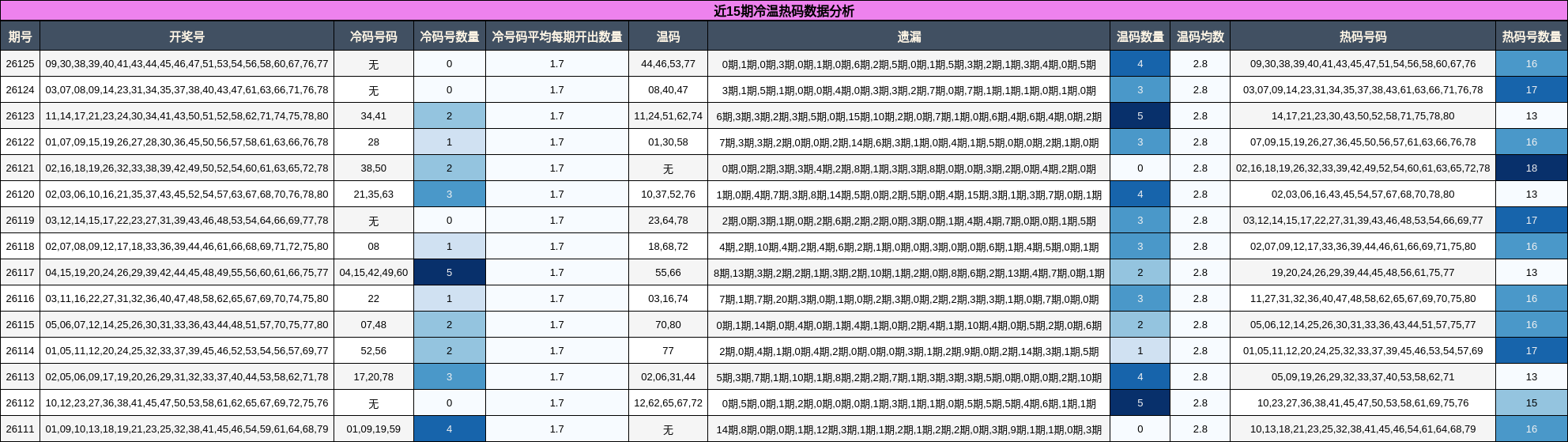Click cold numbers cell 17,20,78
This screenshot has width=1568, height=442.
374,377
